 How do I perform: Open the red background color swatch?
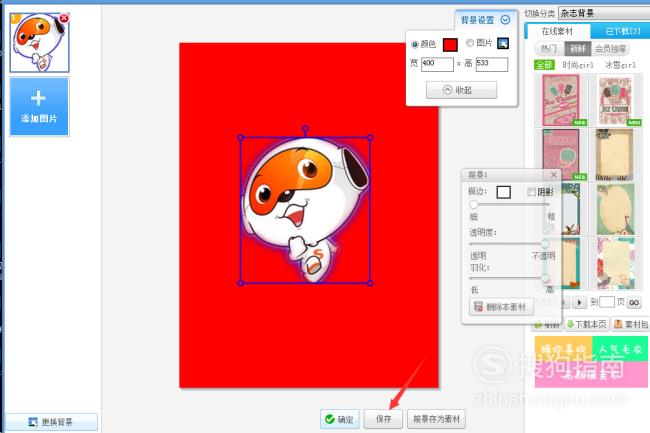[450, 44]
